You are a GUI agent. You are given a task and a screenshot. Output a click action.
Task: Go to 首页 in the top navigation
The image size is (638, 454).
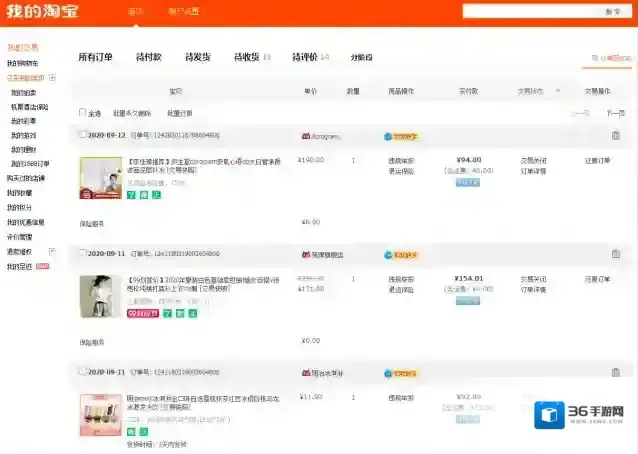point(135,11)
